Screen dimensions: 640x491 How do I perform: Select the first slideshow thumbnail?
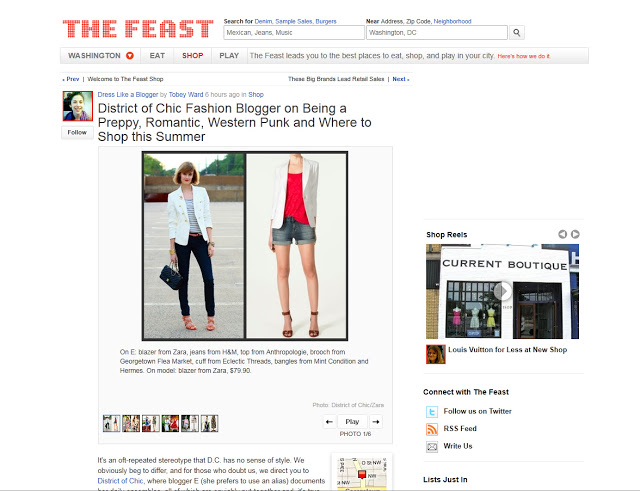pyautogui.click(x=111, y=423)
